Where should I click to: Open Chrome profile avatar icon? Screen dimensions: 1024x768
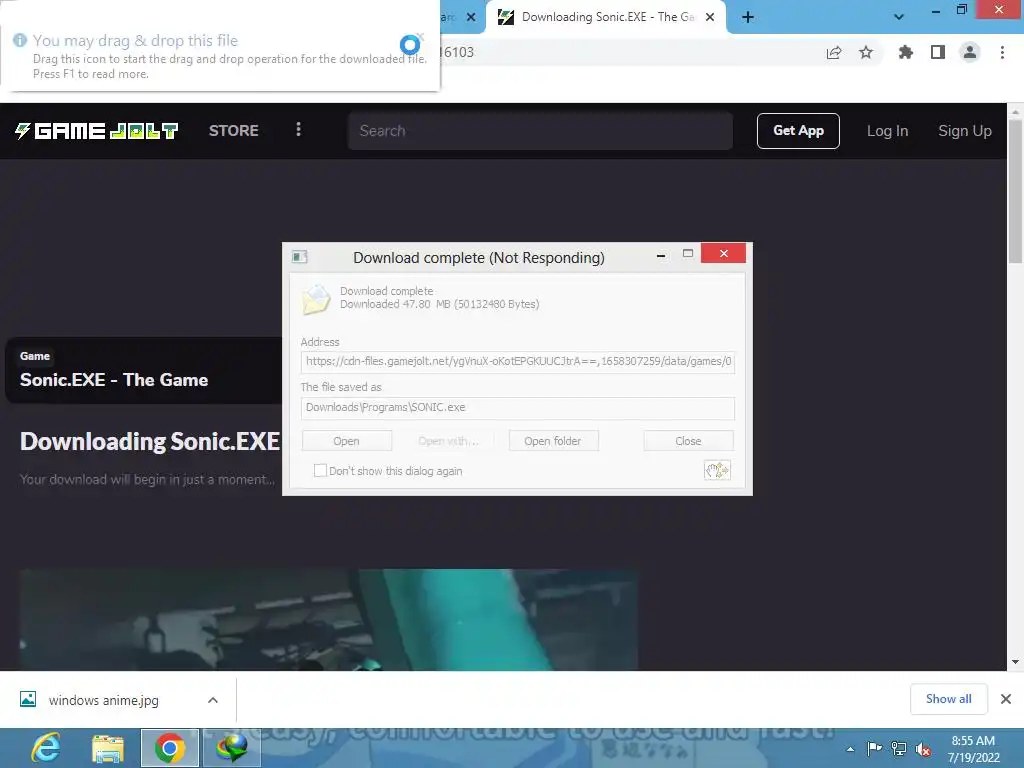[970, 52]
